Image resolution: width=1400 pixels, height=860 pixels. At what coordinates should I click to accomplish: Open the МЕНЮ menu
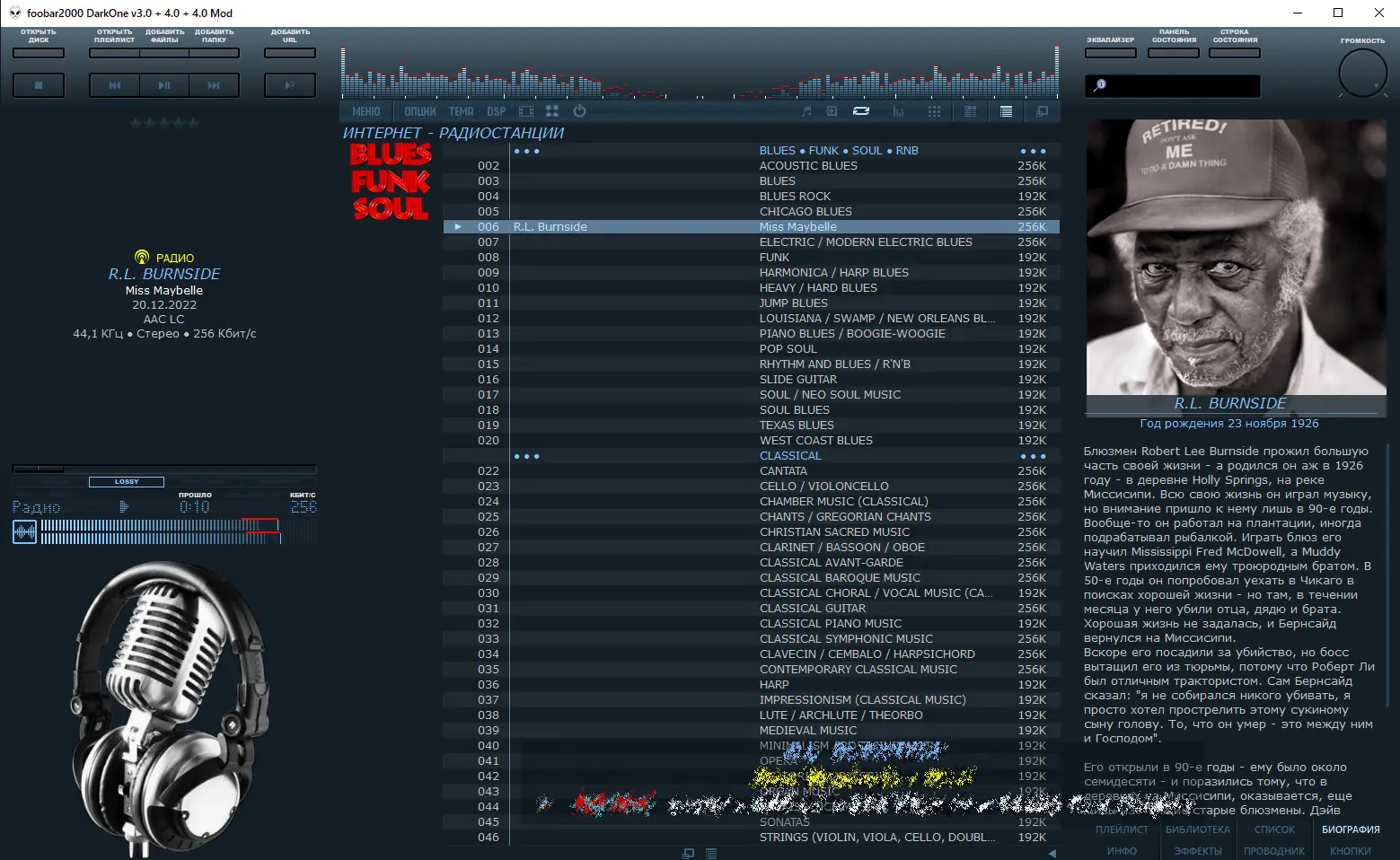(x=365, y=111)
